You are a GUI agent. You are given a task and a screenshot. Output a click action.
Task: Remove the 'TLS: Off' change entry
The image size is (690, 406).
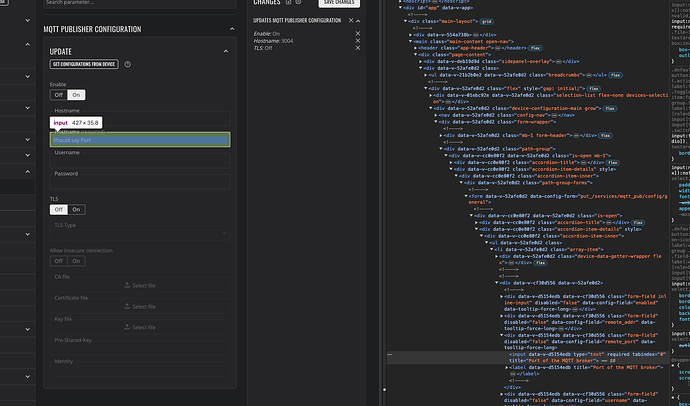[358, 48]
